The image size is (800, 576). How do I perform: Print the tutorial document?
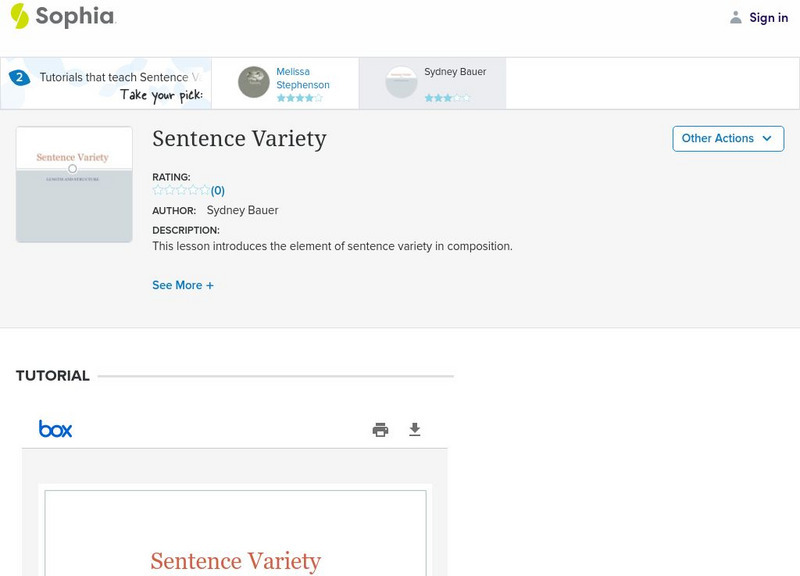[x=380, y=430]
